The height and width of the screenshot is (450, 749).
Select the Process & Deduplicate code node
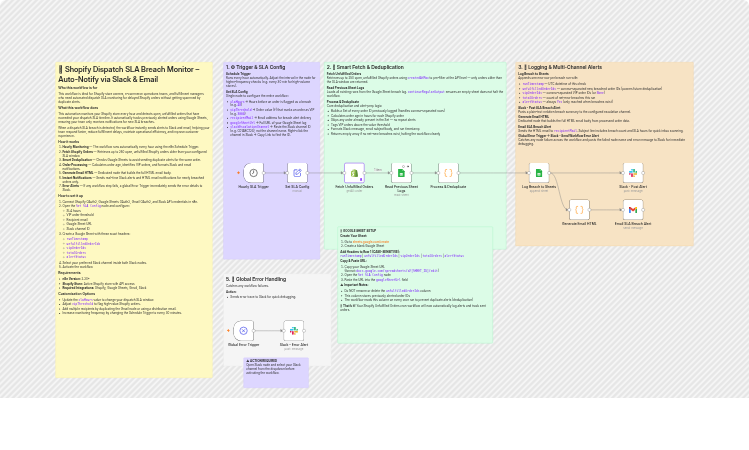coord(448,173)
